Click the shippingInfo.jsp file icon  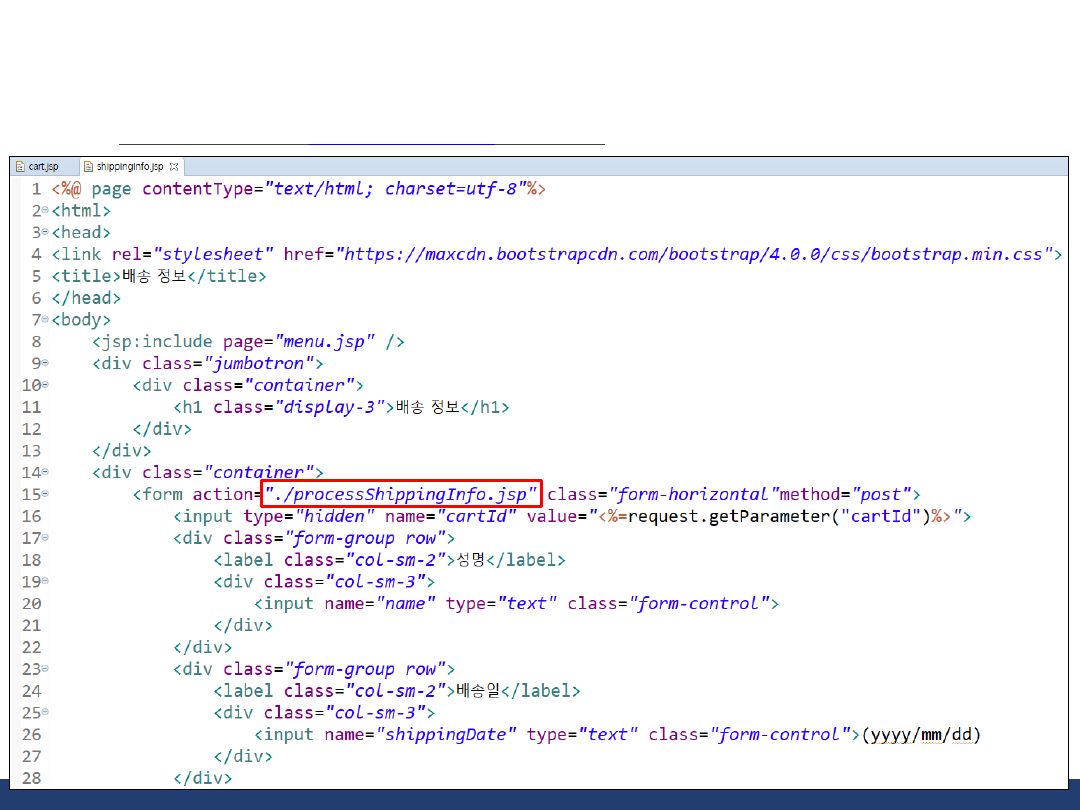click(x=88, y=166)
